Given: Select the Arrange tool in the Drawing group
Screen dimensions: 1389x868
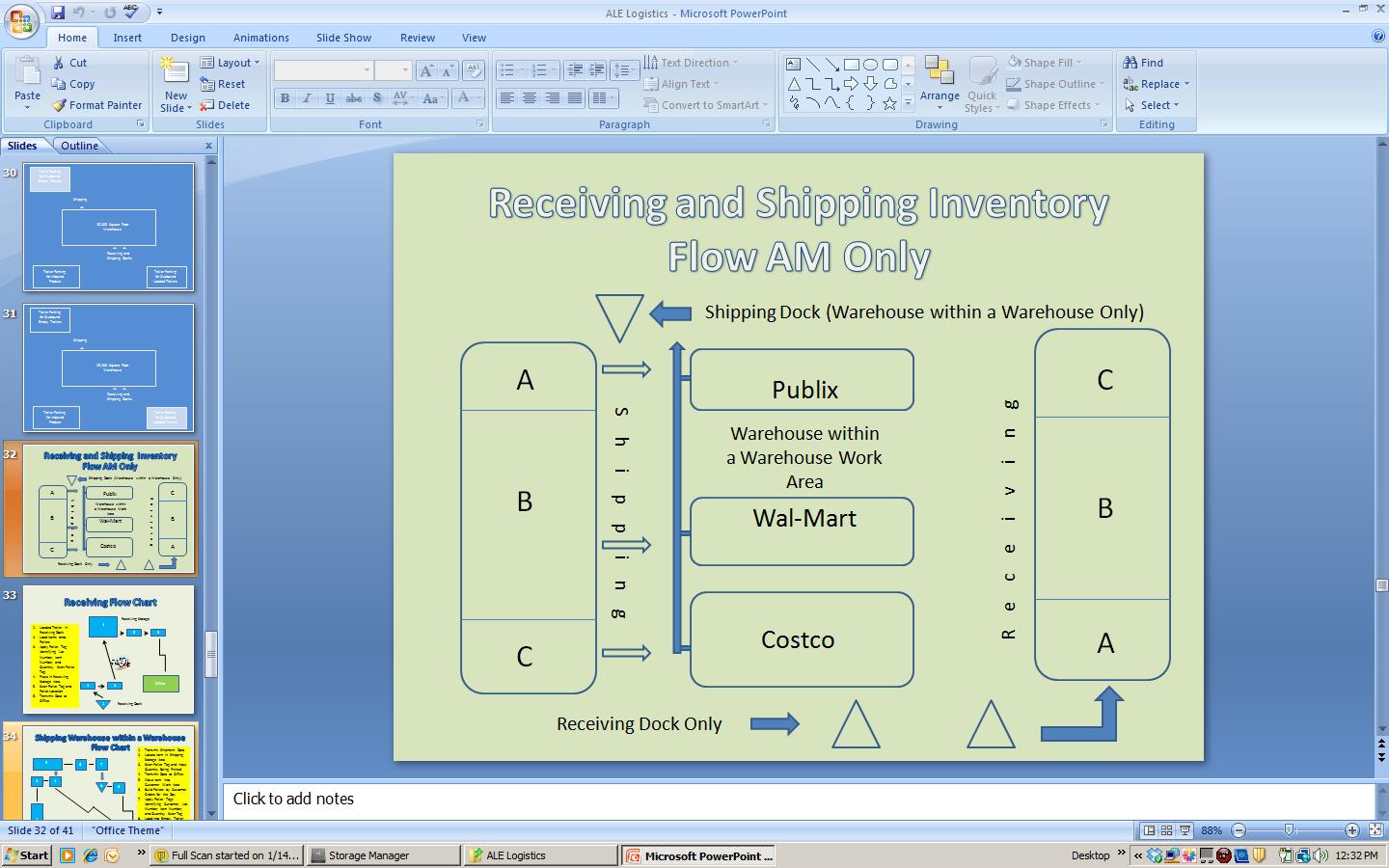Looking at the screenshot, I should (x=939, y=83).
